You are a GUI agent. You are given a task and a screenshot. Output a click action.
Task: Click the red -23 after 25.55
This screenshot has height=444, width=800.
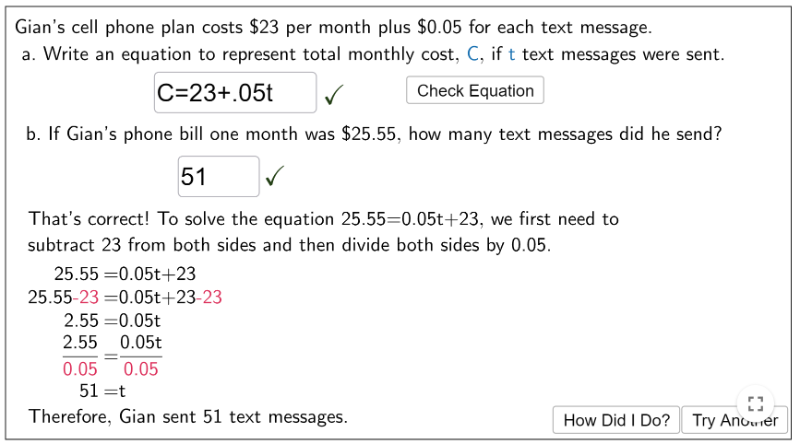(x=86, y=297)
